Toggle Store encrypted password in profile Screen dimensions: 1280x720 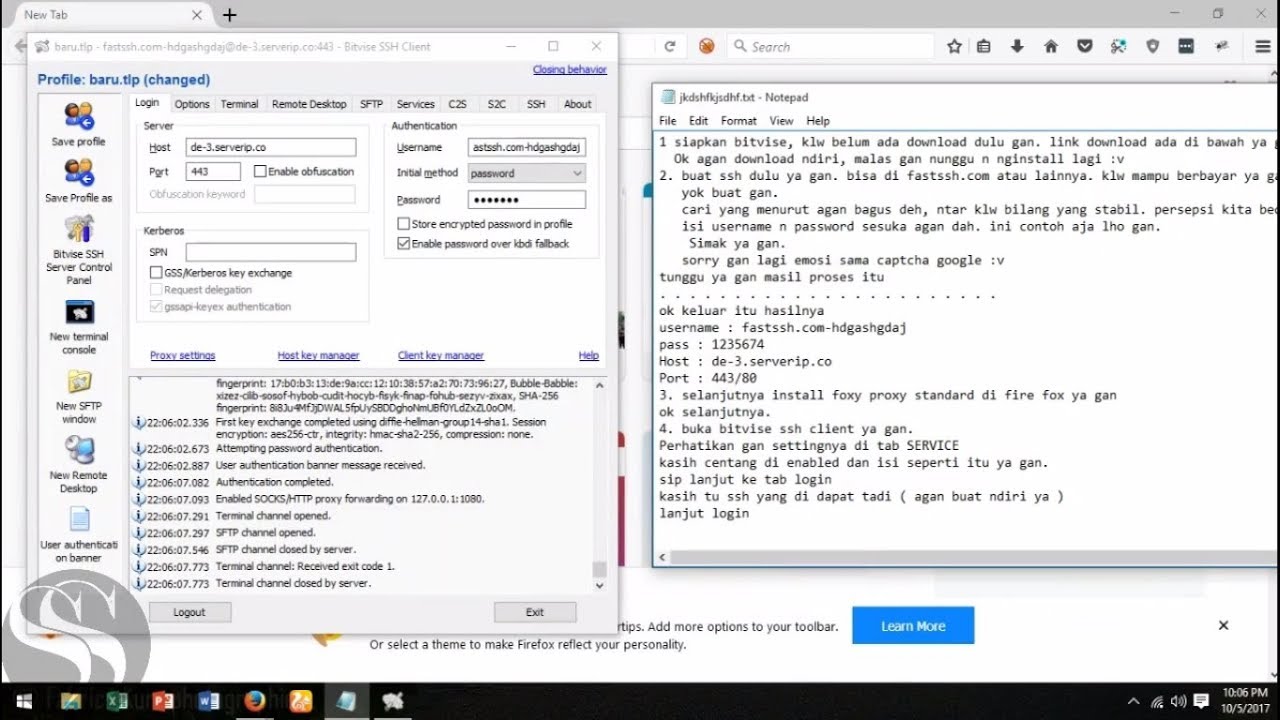point(404,224)
